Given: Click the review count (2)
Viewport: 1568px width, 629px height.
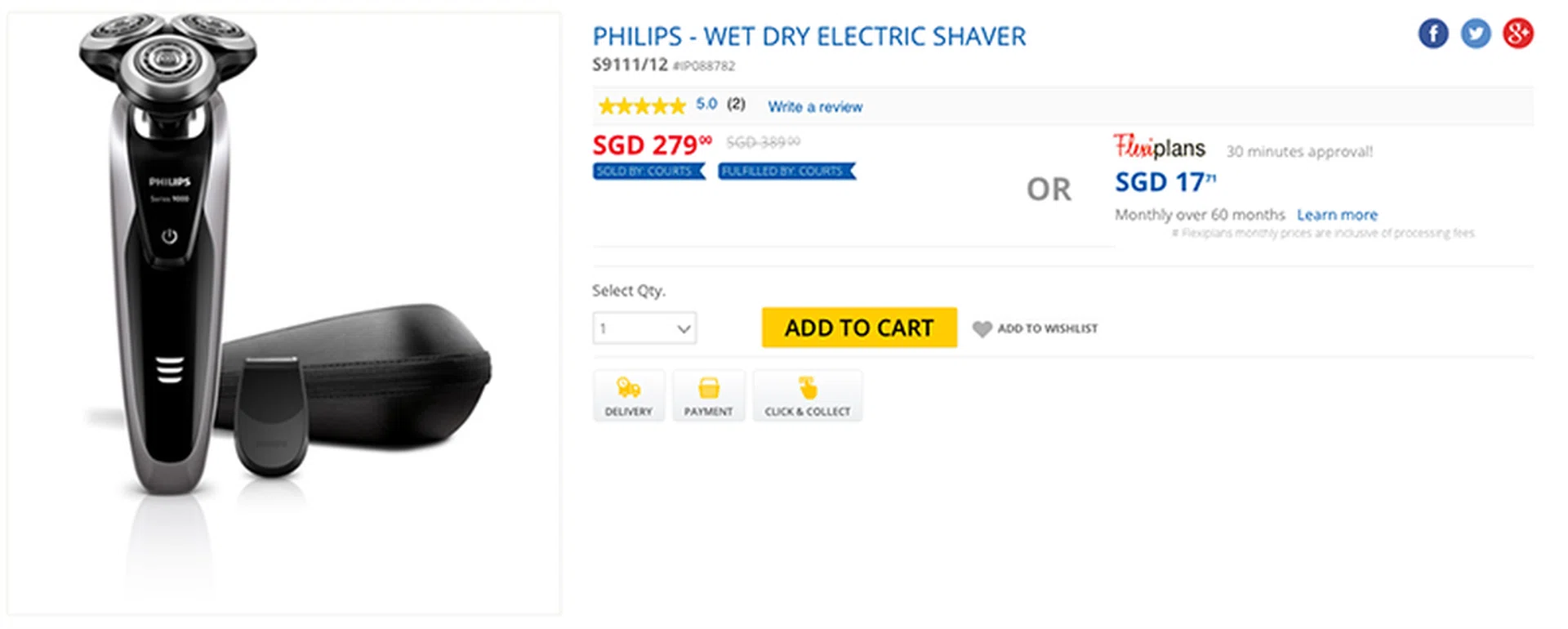Looking at the screenshot, I should (x=736, y=105).
